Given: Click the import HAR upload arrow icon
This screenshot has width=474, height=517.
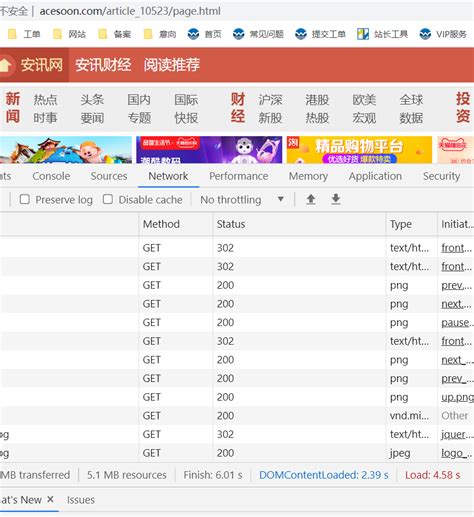Looking at the screenshot, I should tap(311, 199).
